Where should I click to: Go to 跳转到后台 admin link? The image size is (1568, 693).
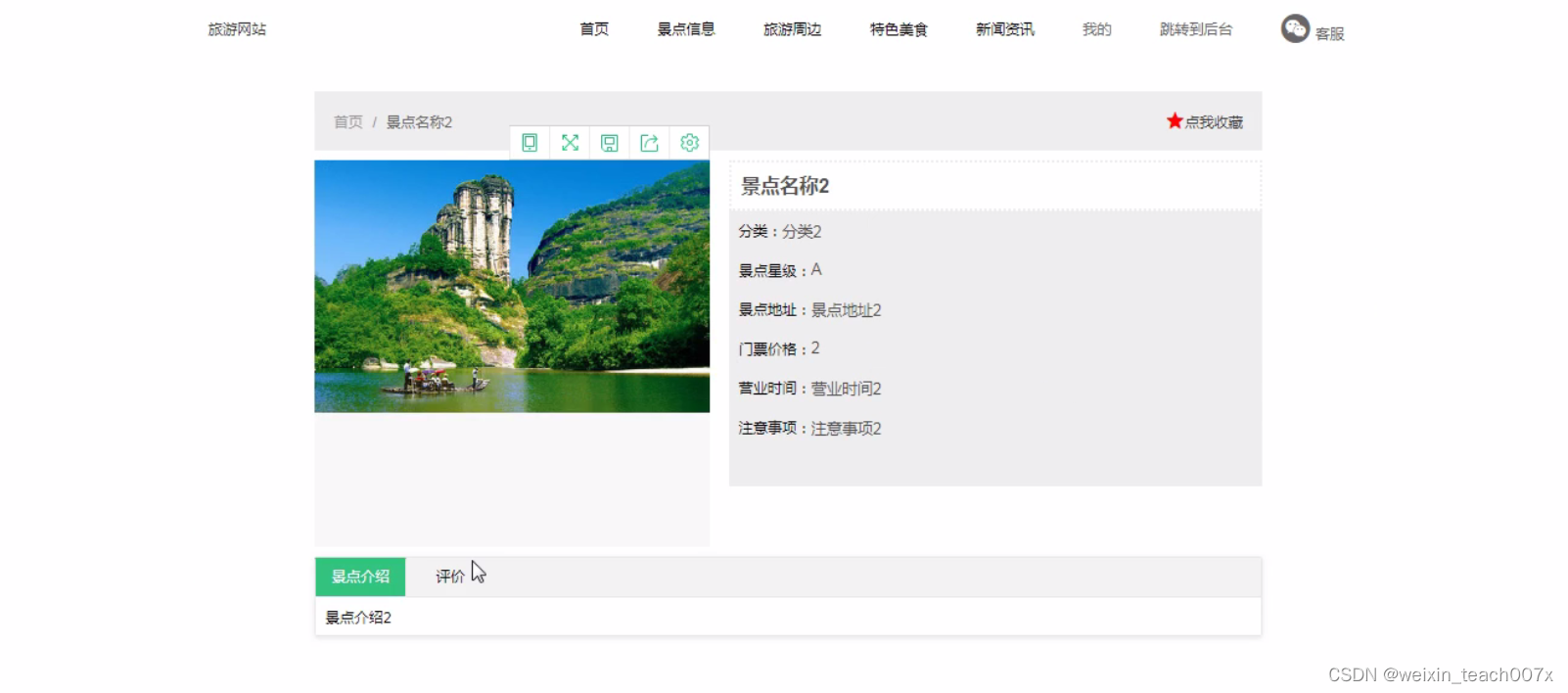tap(1196, 29)
